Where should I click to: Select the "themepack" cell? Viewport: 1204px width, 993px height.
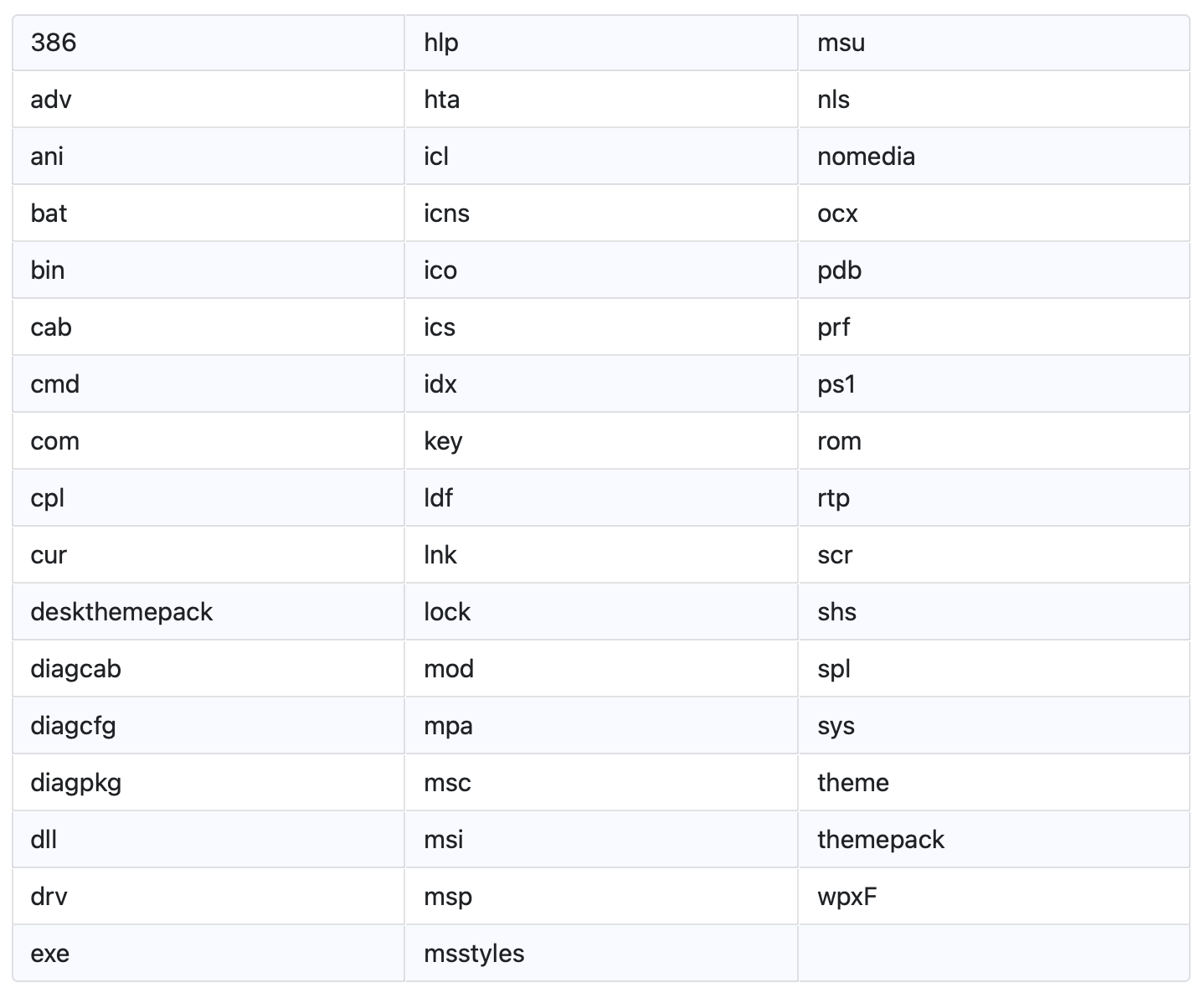[x=880, y=840]
